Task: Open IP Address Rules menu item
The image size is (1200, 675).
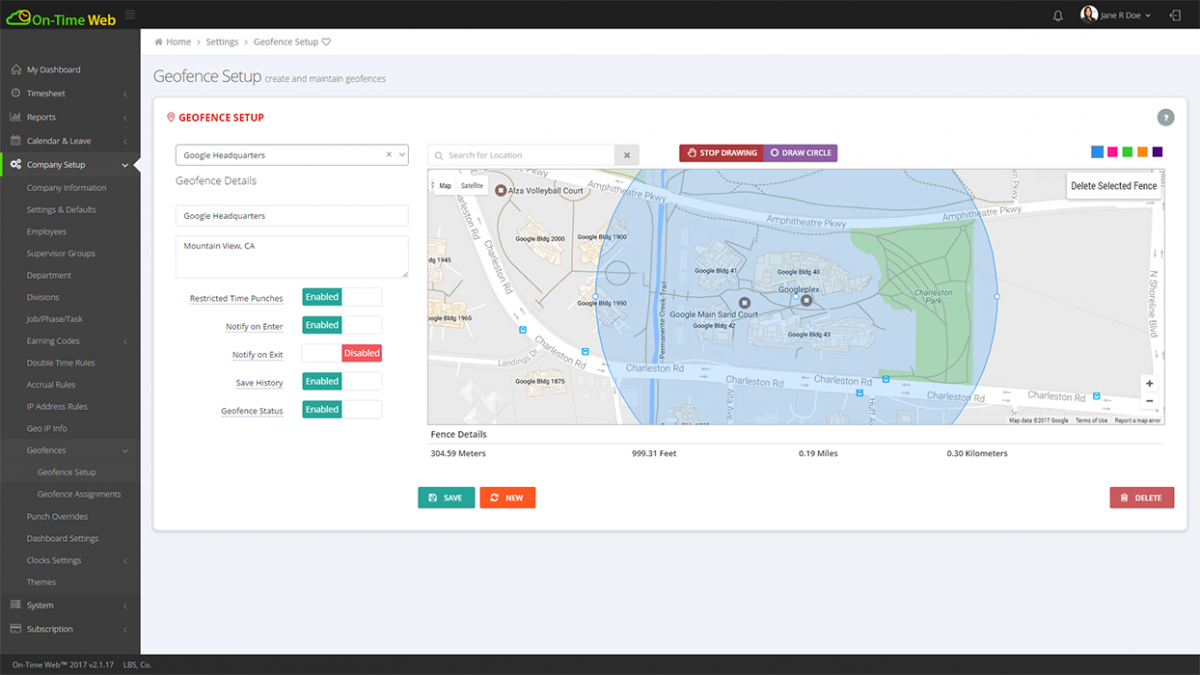Action: (57, 407)
